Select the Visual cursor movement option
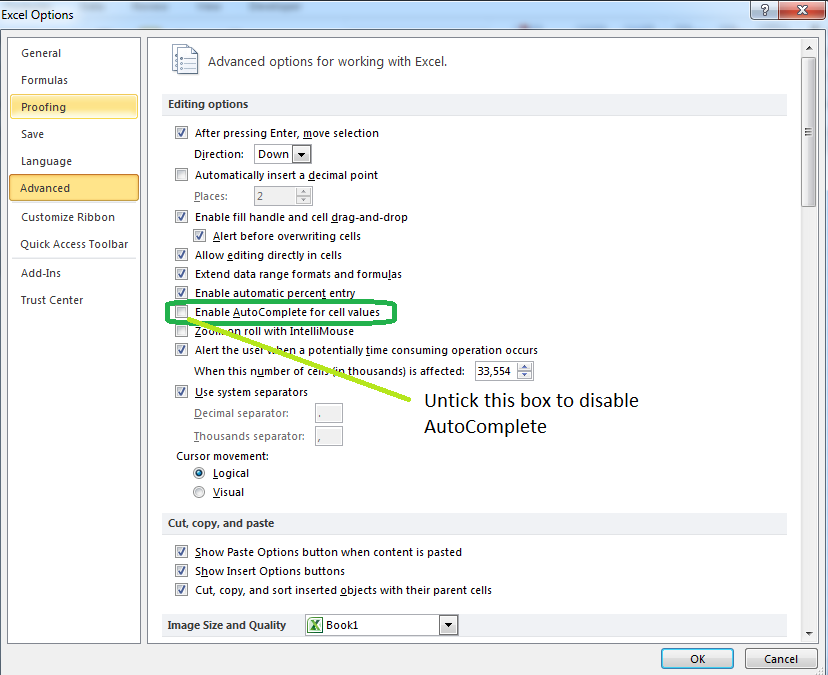 (x=199, y=492)
